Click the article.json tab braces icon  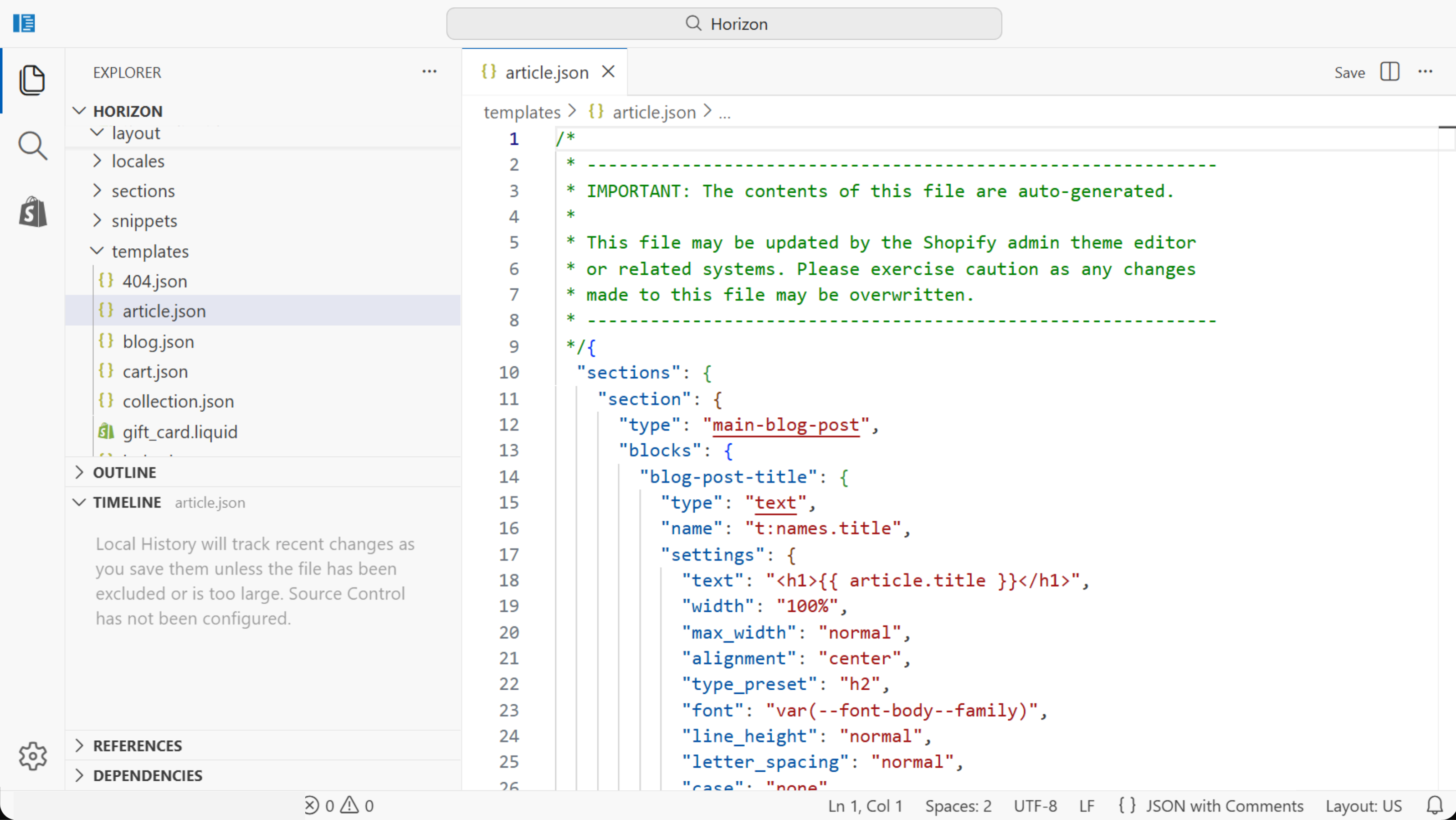point(489,72)
